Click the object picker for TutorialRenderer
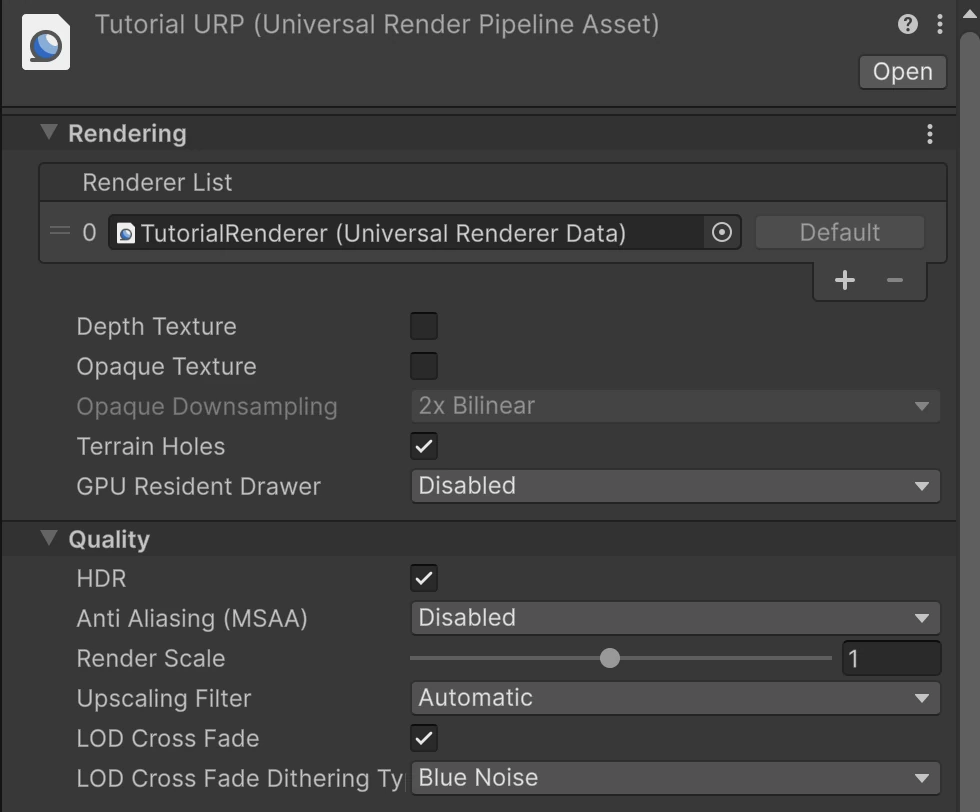This screenshot has height=812, width=980. point(722,233)
